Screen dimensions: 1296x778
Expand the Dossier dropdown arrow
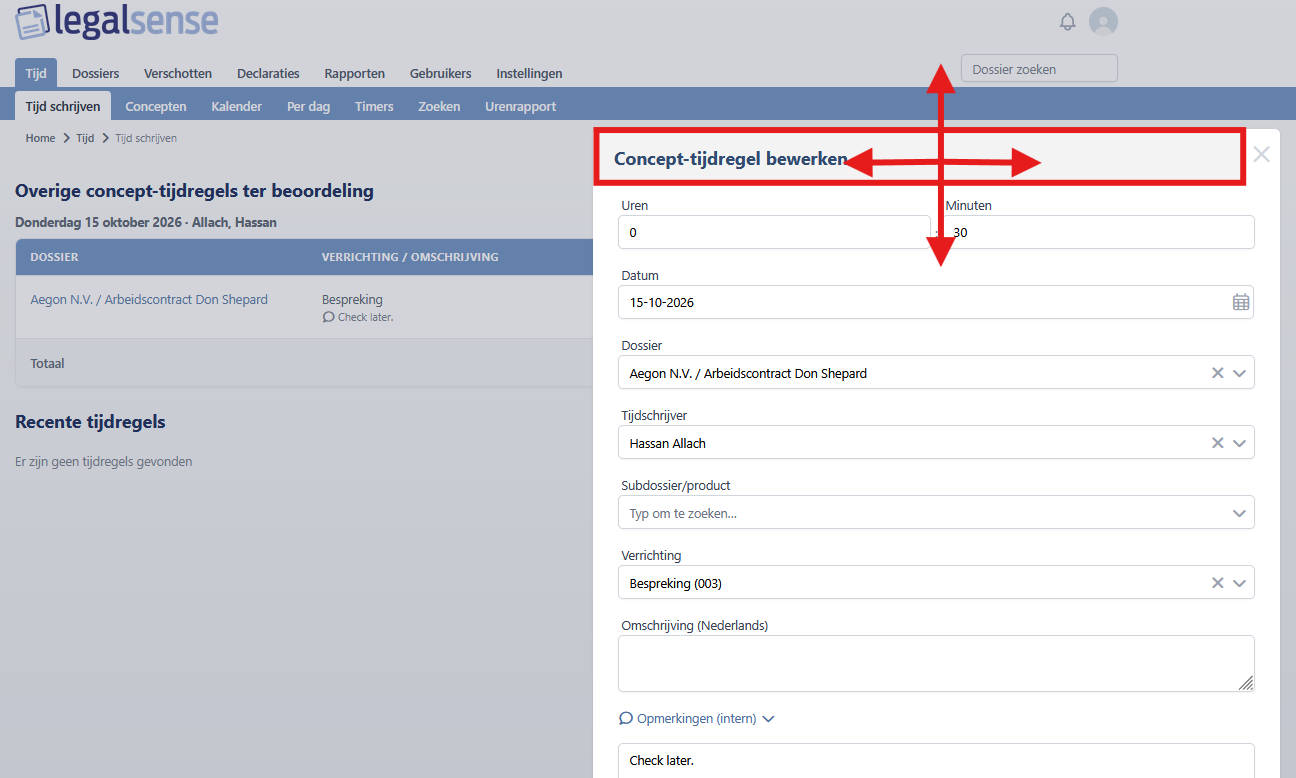click(1240, 373)
